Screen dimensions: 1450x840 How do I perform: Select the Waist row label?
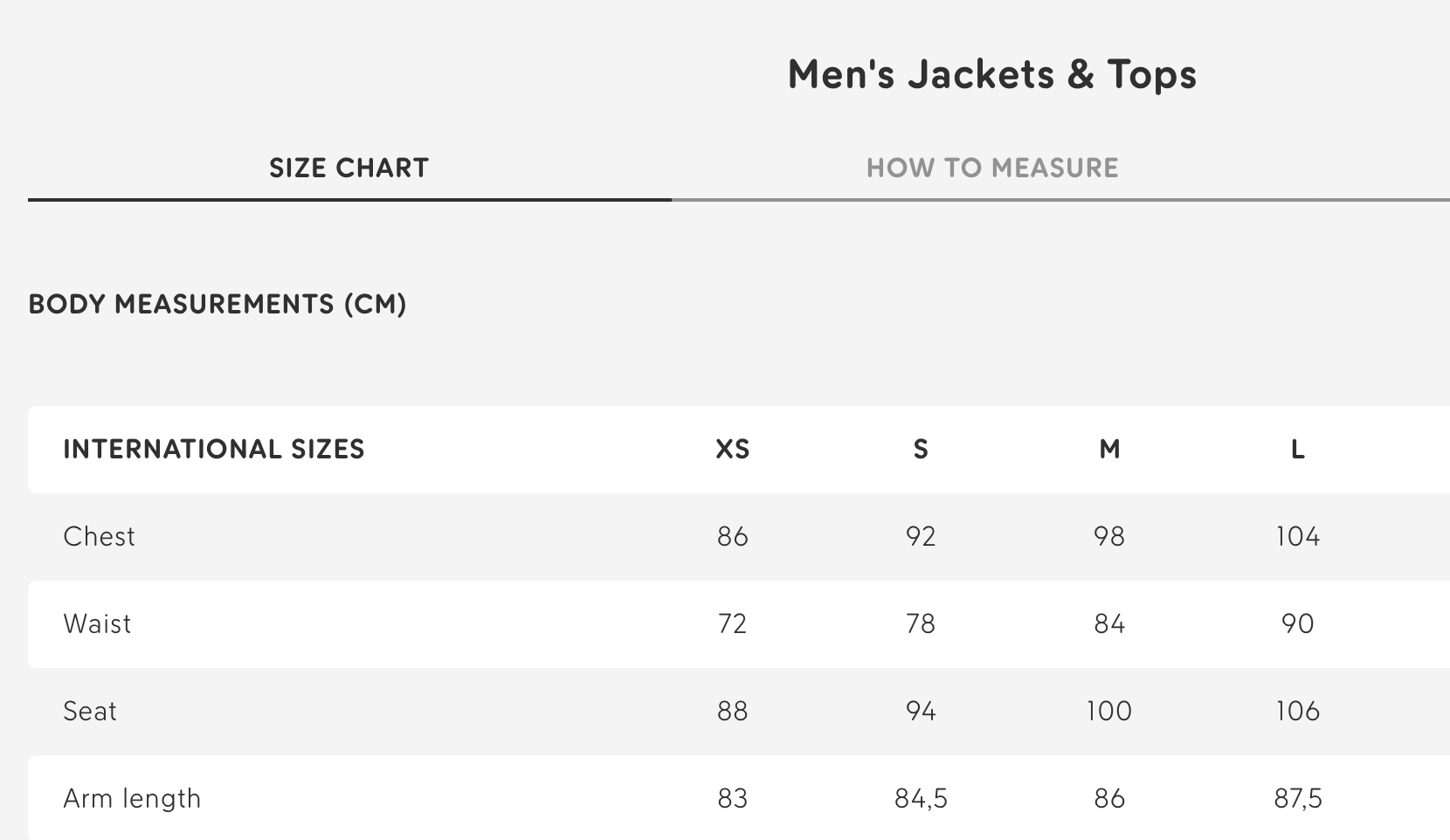(x=97, y=623)
